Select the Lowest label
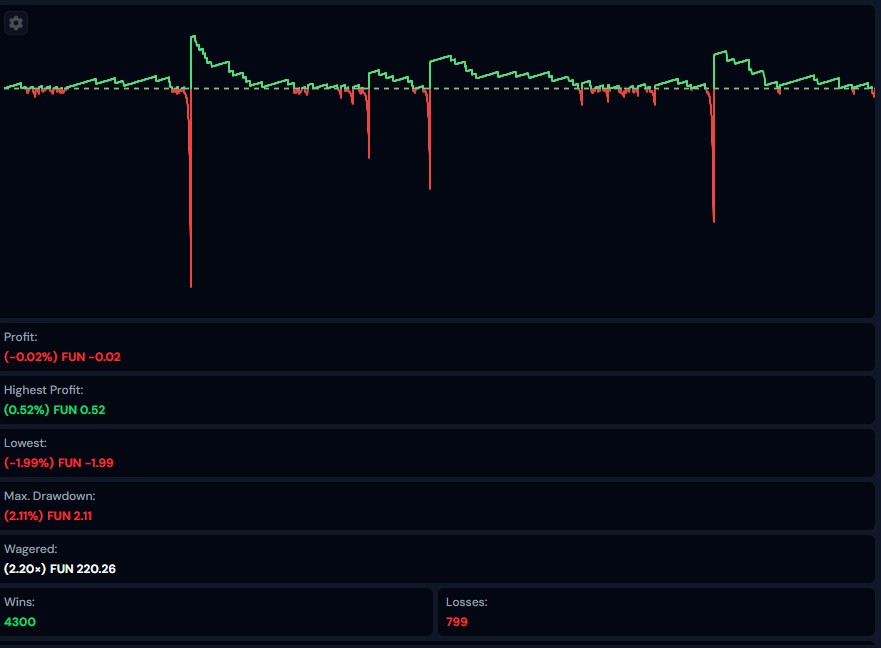881x648 pixels. tap(25, 442)
